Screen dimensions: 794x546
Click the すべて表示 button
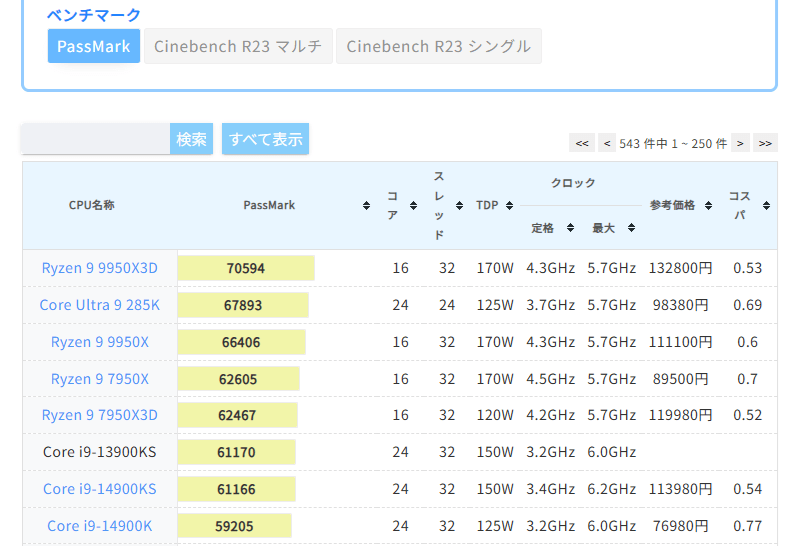click(265, 139)
